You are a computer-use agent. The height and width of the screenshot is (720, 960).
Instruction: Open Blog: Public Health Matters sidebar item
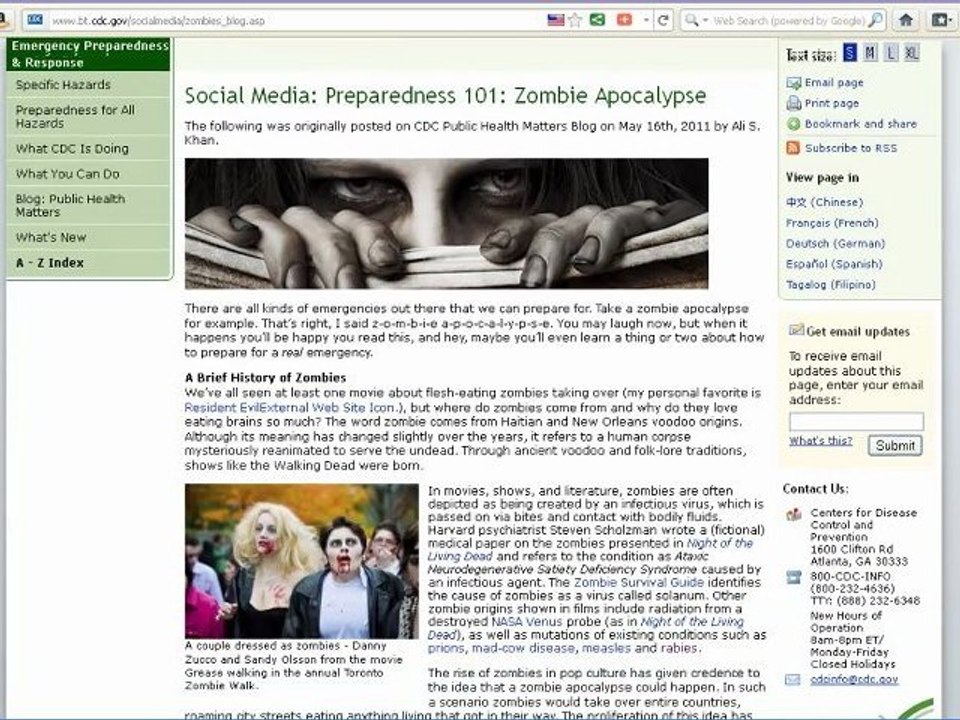[89, 206]
